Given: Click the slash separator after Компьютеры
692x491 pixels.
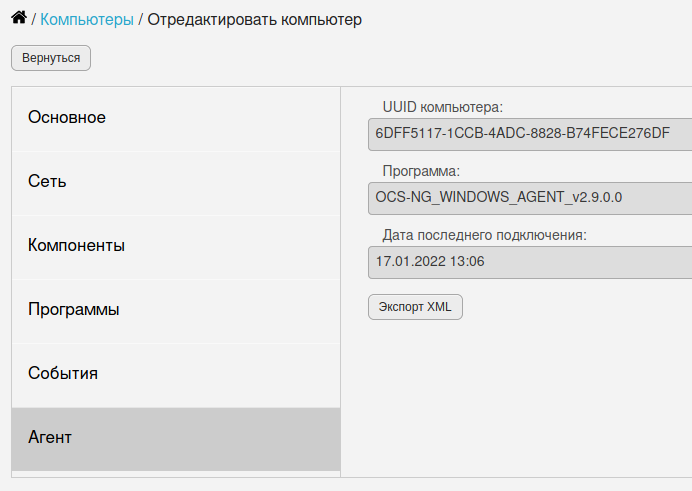Looking at the screenshot, I should click(140, 20).
